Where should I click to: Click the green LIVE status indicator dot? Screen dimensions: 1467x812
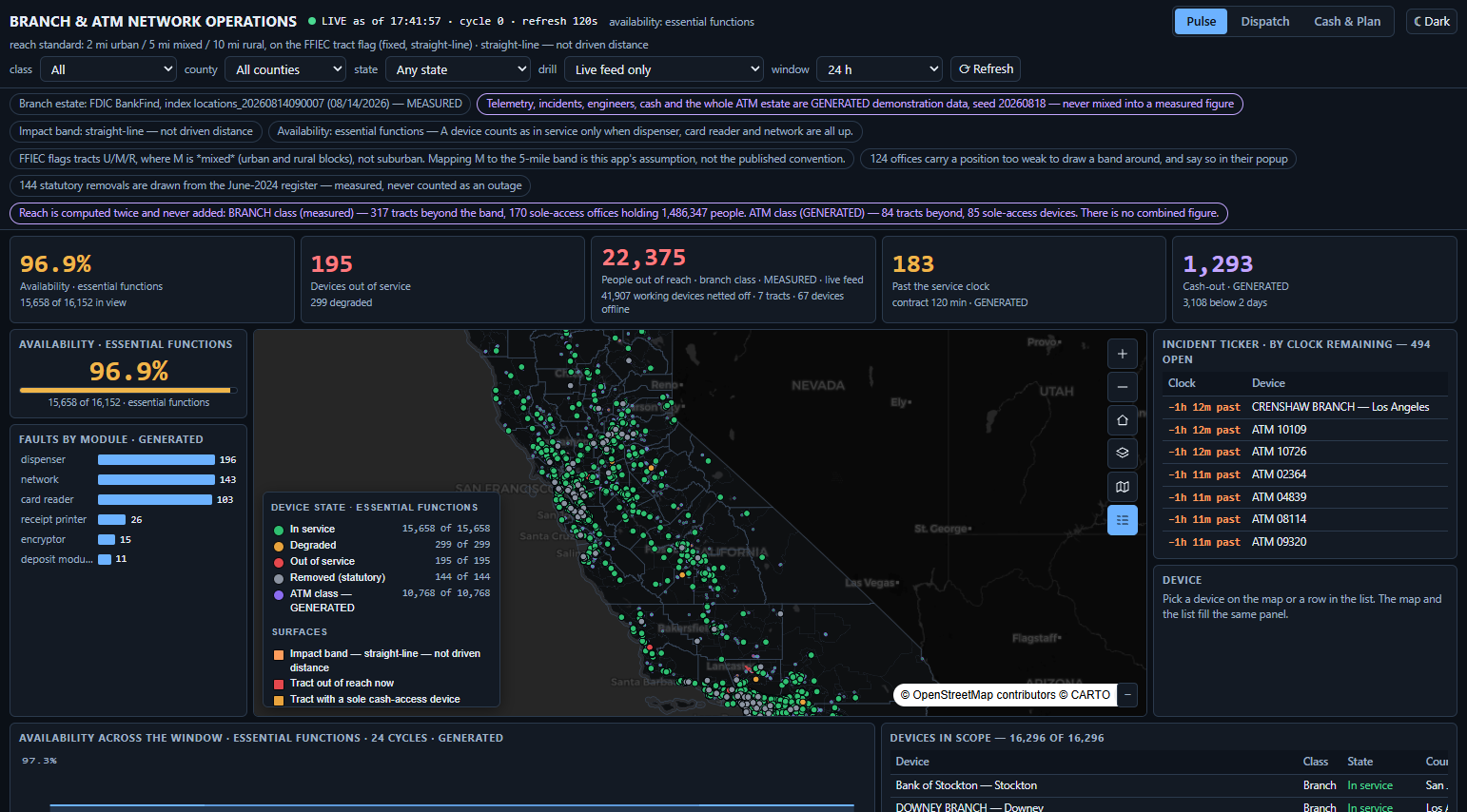tap(312, 21)
